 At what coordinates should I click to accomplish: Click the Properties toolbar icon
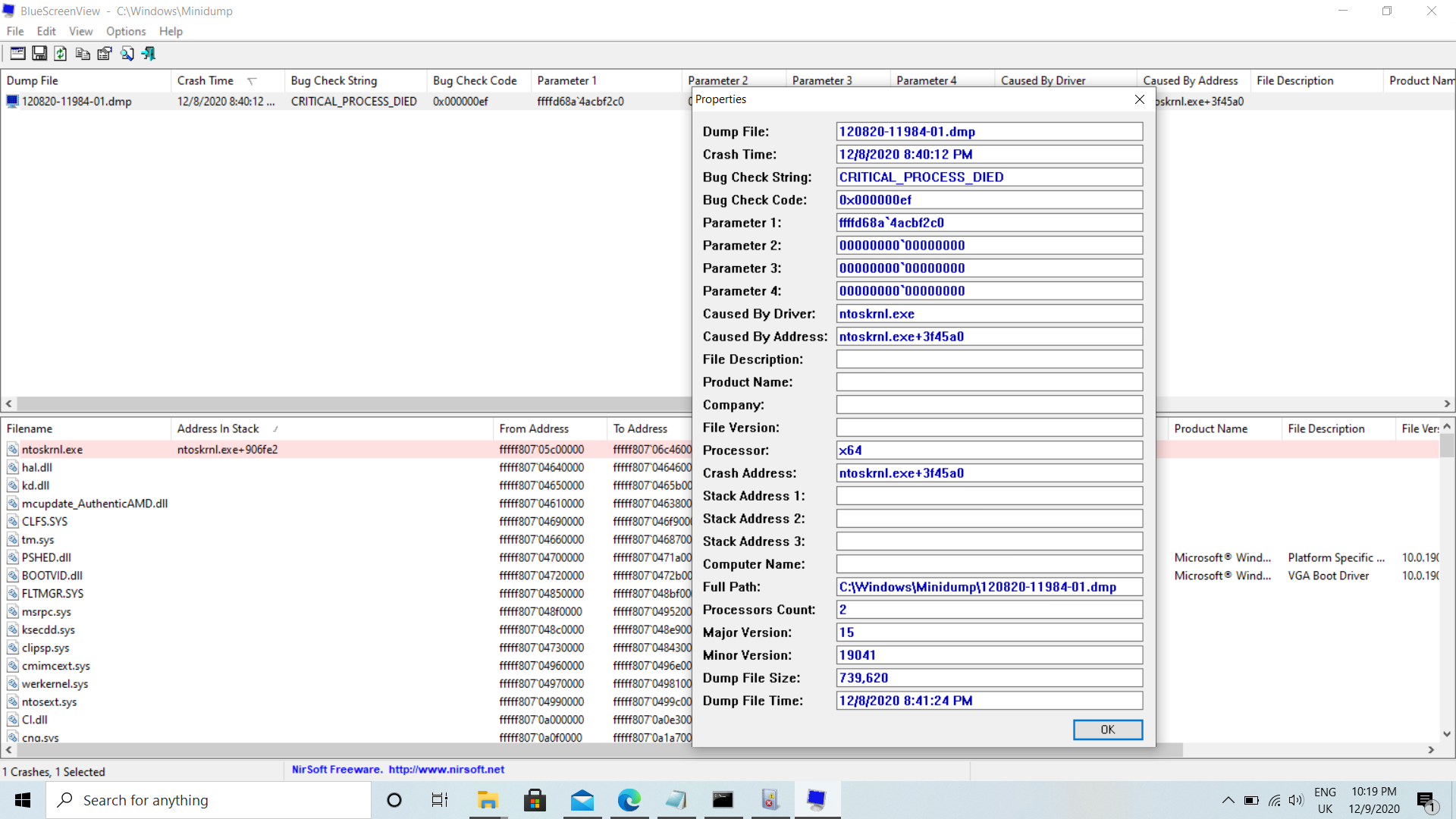point(105,54)
